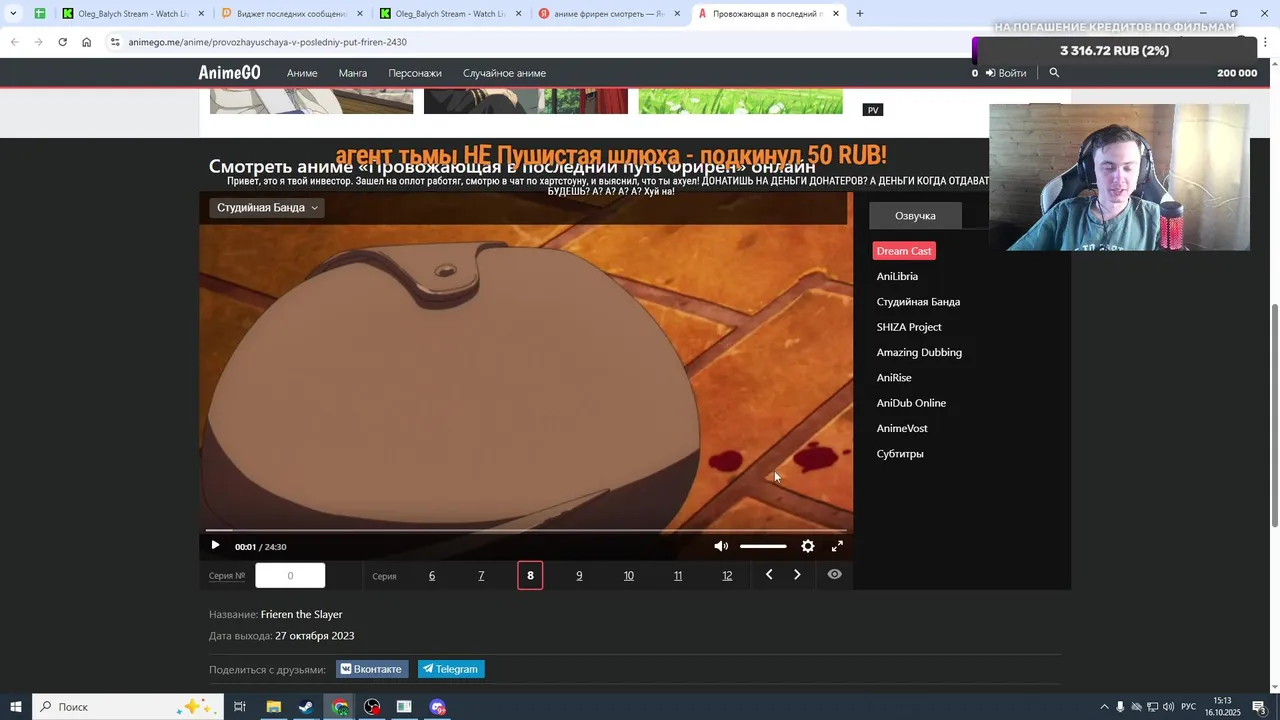This screenshot has height=720, width=1280.
Task: Open the tab search dropdown arrow
Action: coord(13,14)
